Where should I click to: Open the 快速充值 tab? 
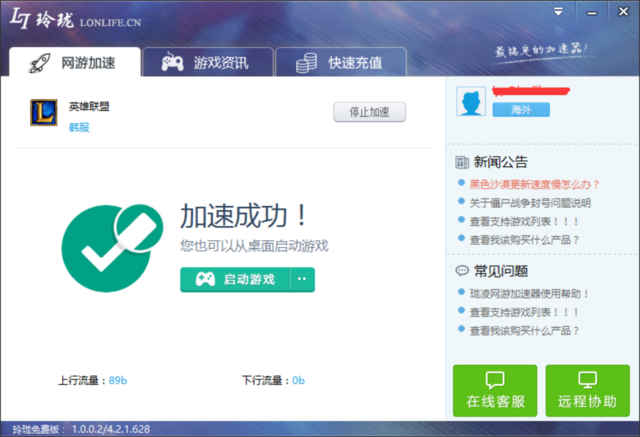(x=341, y=62)
